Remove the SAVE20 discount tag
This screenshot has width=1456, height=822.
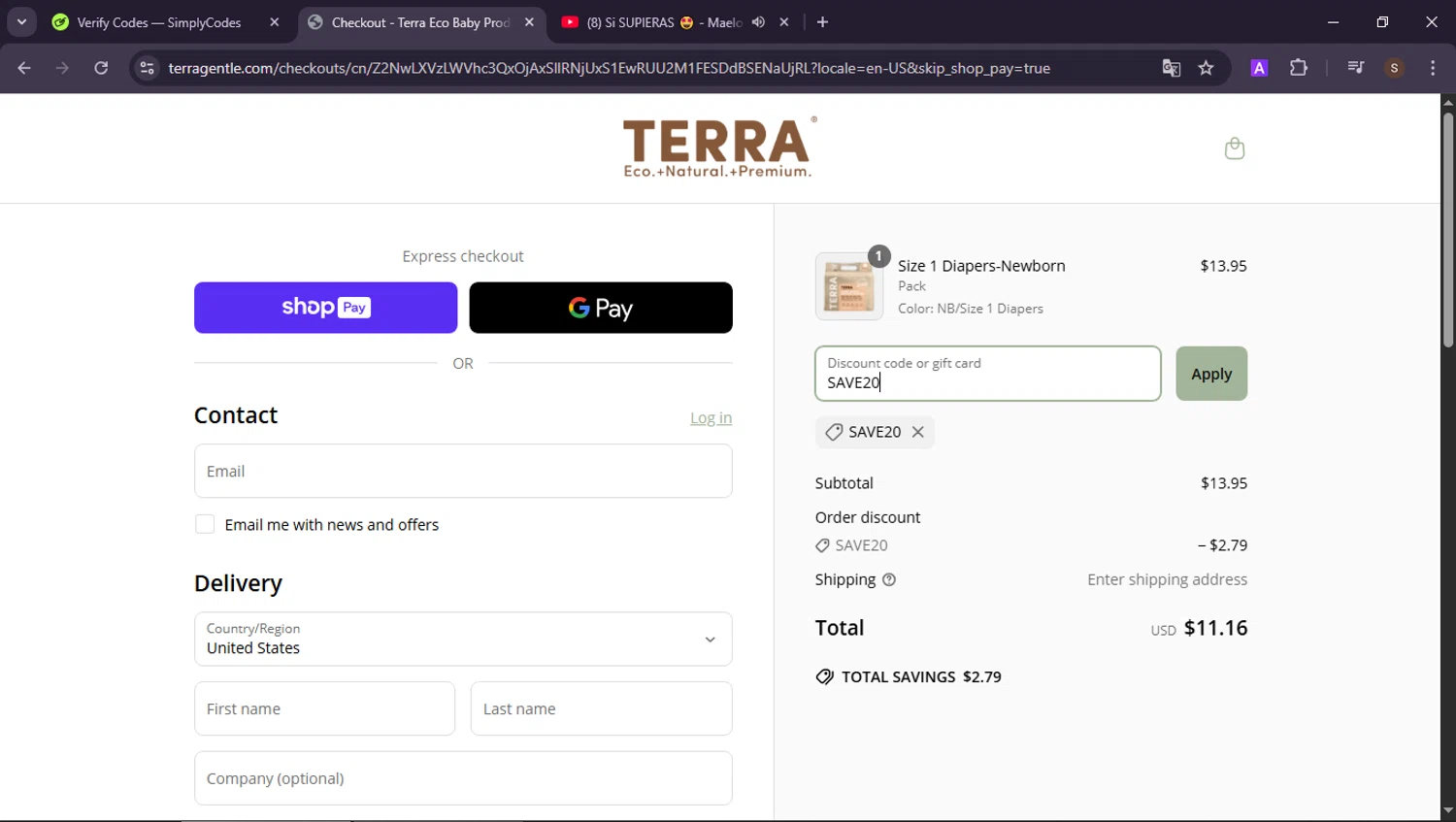click(x=918, y=432)
